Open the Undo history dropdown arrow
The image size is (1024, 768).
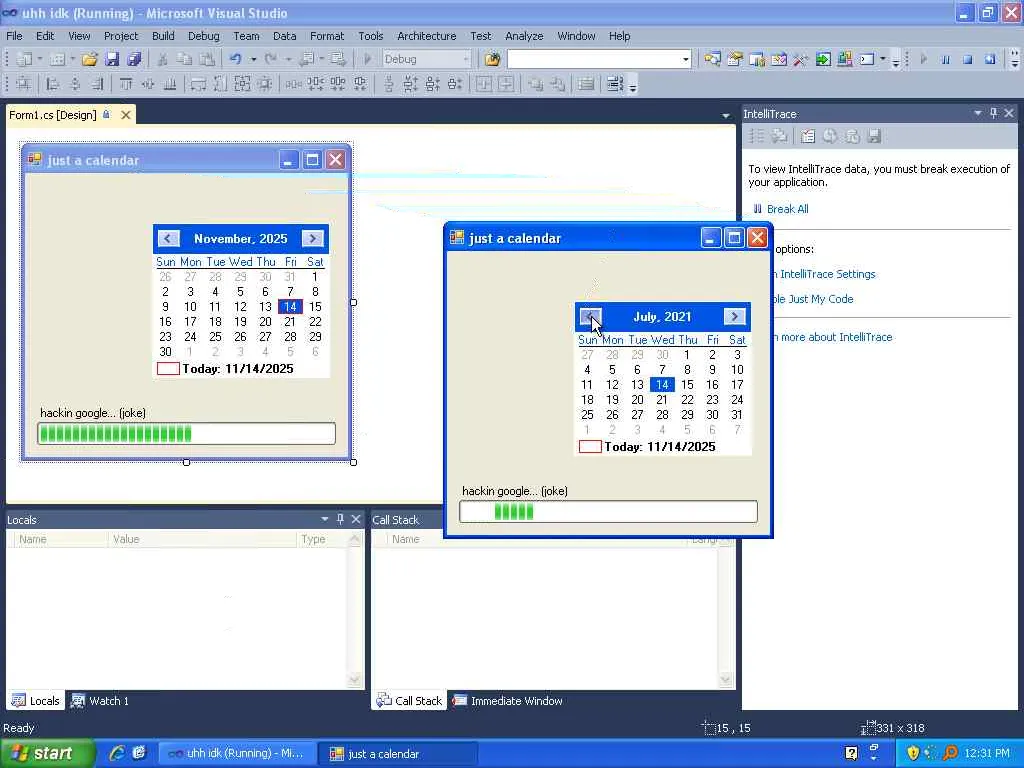pos(253,59)
